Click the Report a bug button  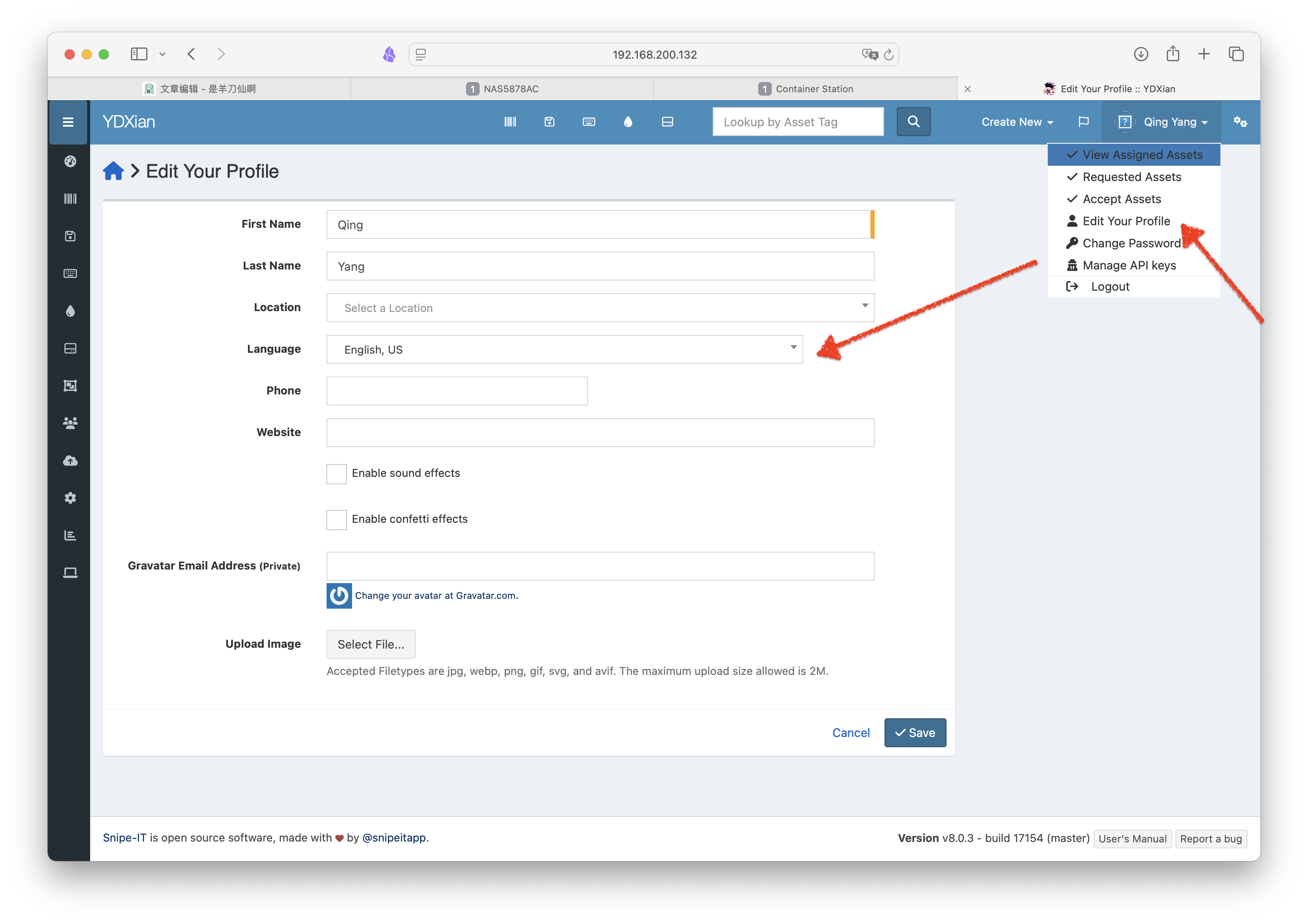pos(1211,839)
